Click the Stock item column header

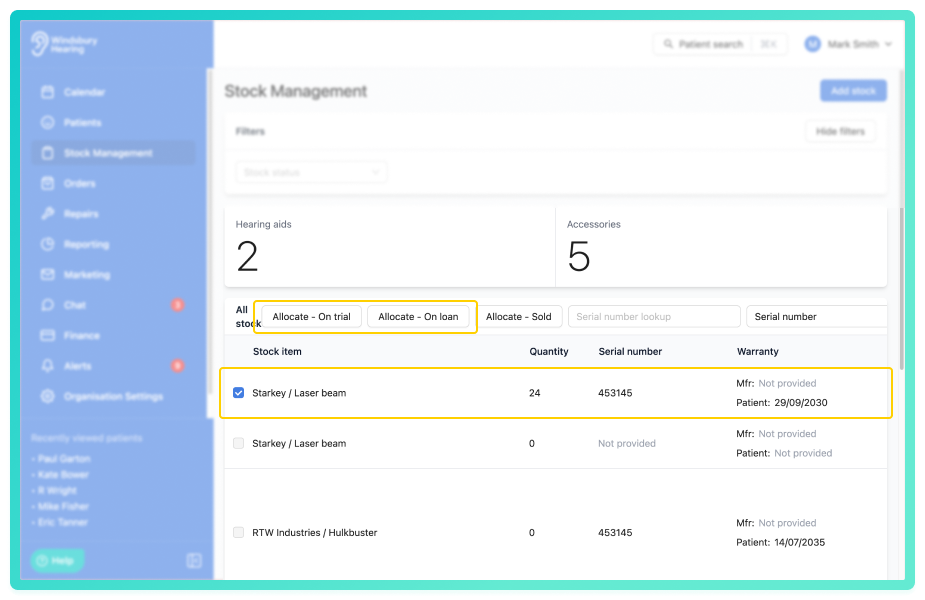[277, 351]
